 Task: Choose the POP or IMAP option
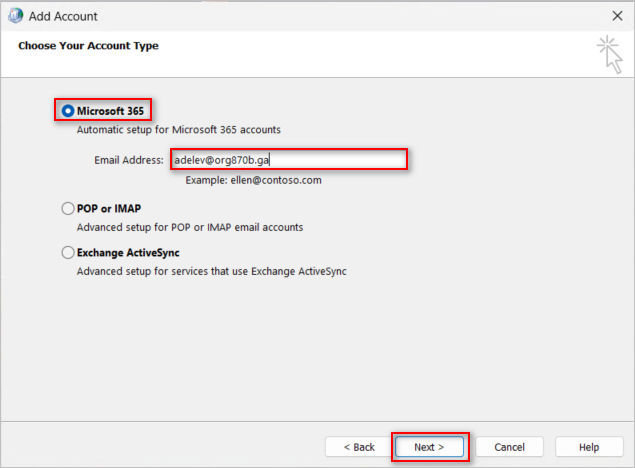pyautogui.click(x=68, y=208)
